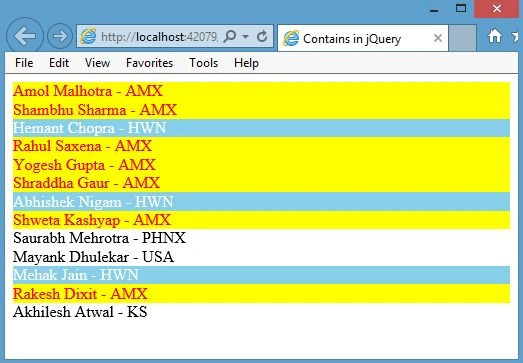Click the Internet Explorer icon in address bar

pyautogui.click(x=88, y=36)
